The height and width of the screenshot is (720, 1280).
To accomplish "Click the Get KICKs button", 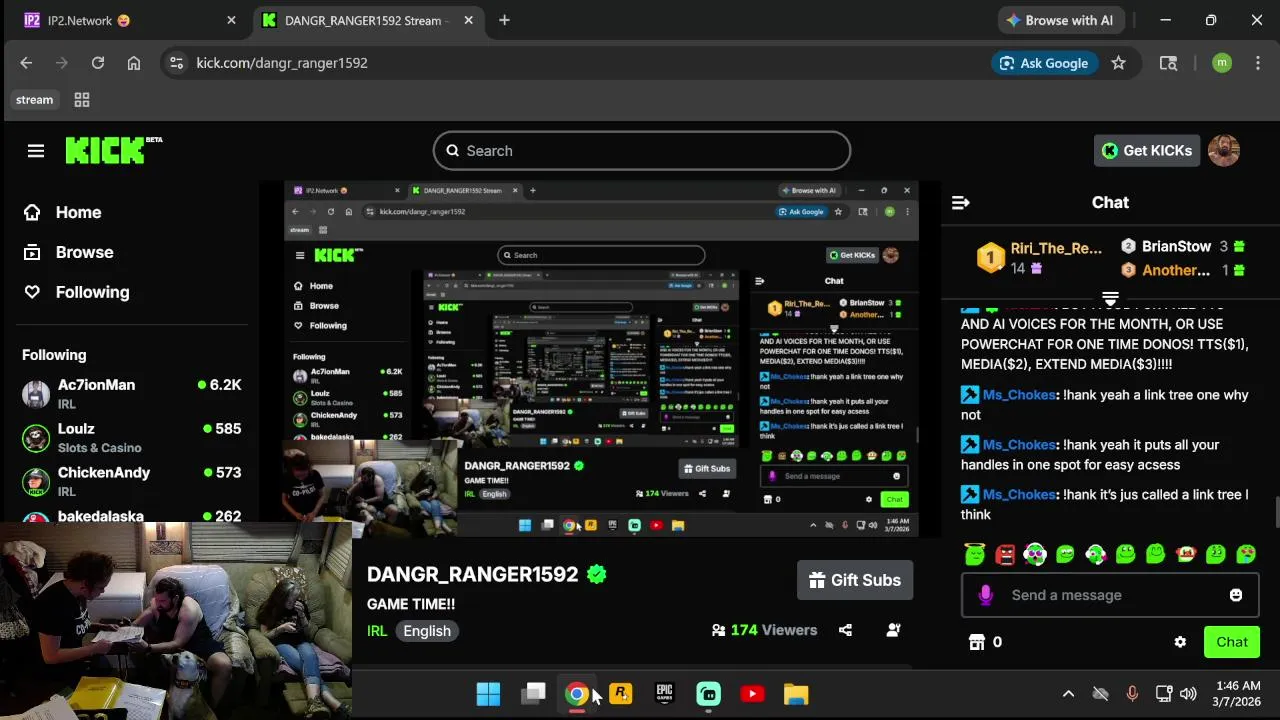I will 1147,151.
